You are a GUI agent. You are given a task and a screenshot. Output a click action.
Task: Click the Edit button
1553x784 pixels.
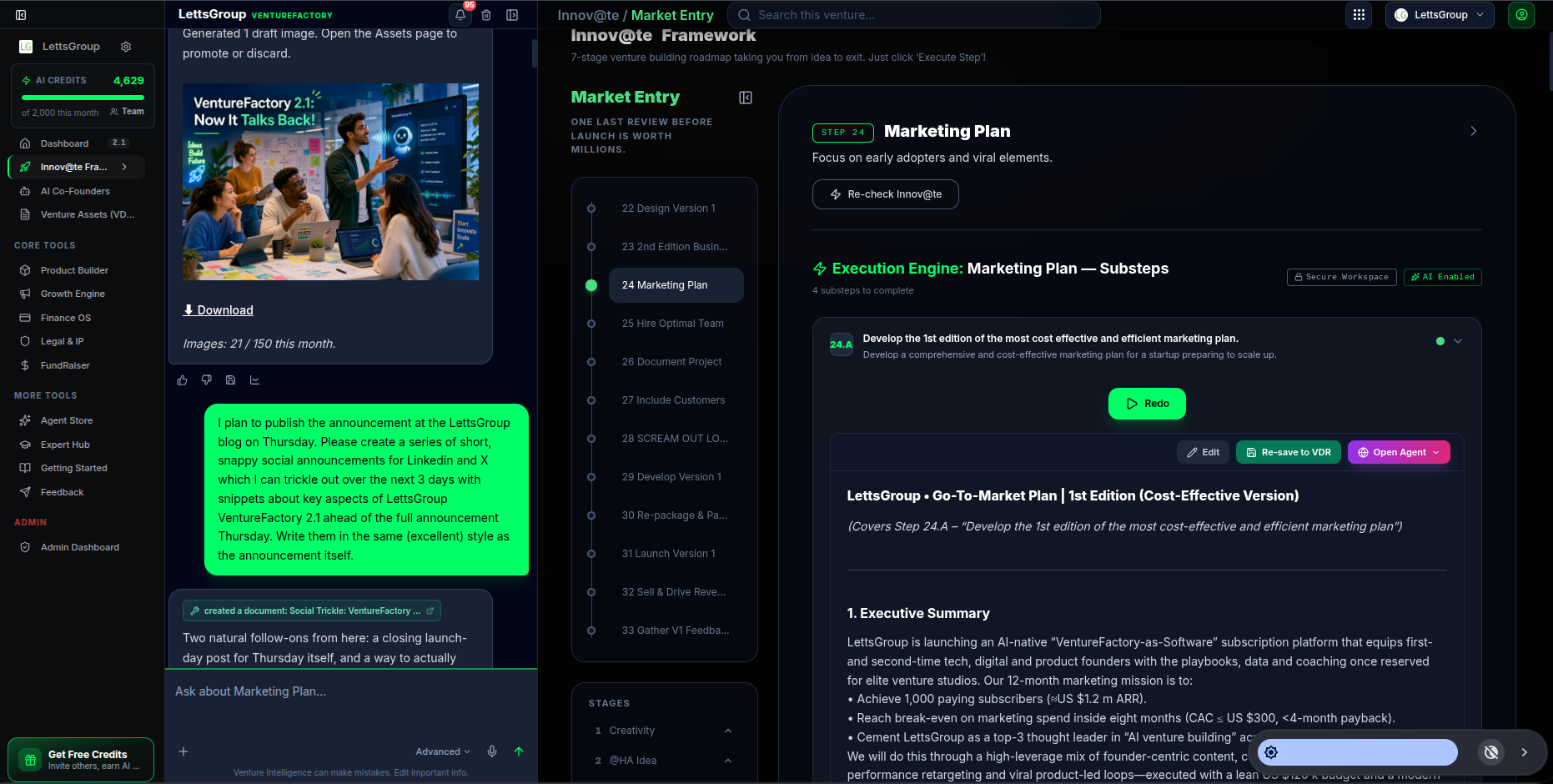tap(1203, 452)
